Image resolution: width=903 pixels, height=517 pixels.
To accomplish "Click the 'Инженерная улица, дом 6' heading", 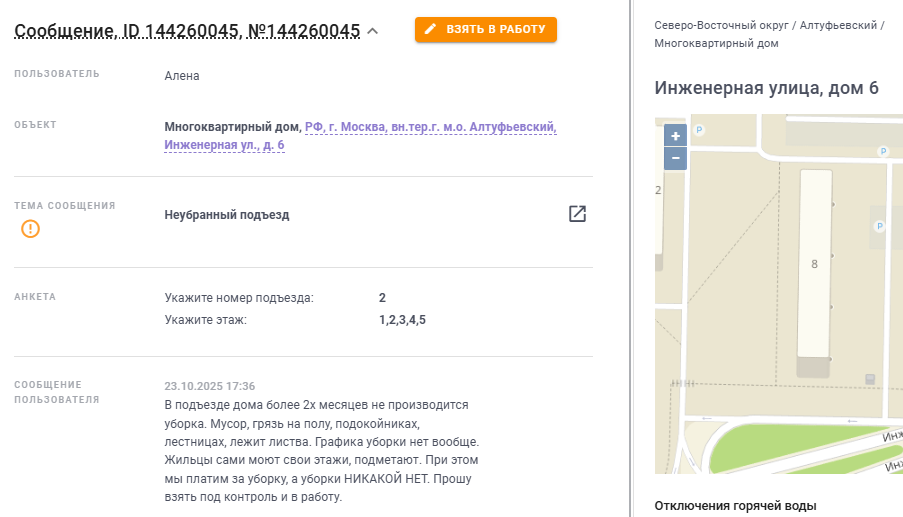I will point(766,88).
